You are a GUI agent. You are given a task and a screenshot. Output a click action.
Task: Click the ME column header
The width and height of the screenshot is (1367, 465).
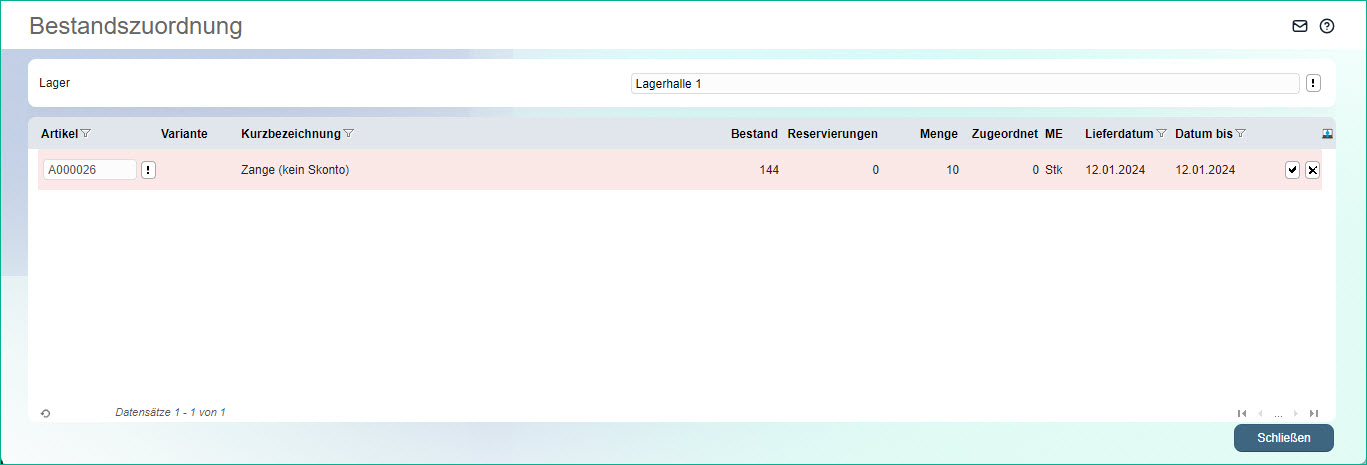tap(1054, 134)
